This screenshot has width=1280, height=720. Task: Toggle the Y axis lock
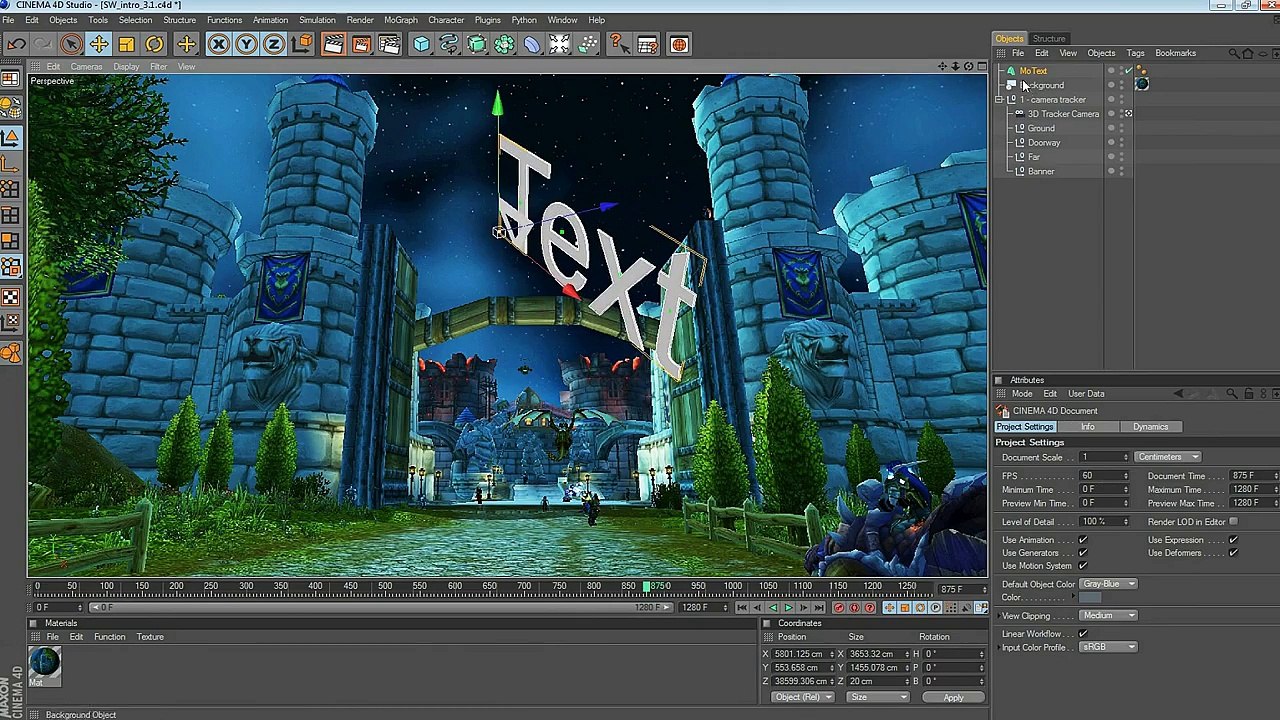pos(246,44)
